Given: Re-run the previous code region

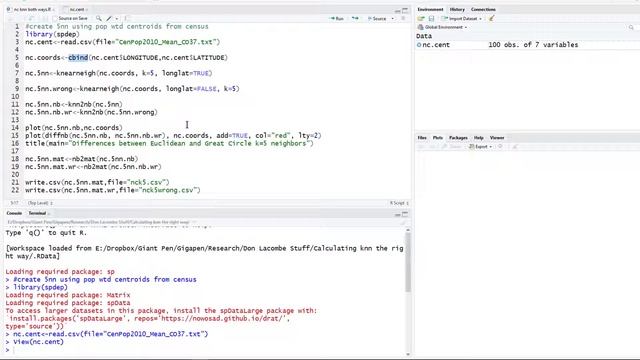Looking at the screenshot, I should coord(356,18).
